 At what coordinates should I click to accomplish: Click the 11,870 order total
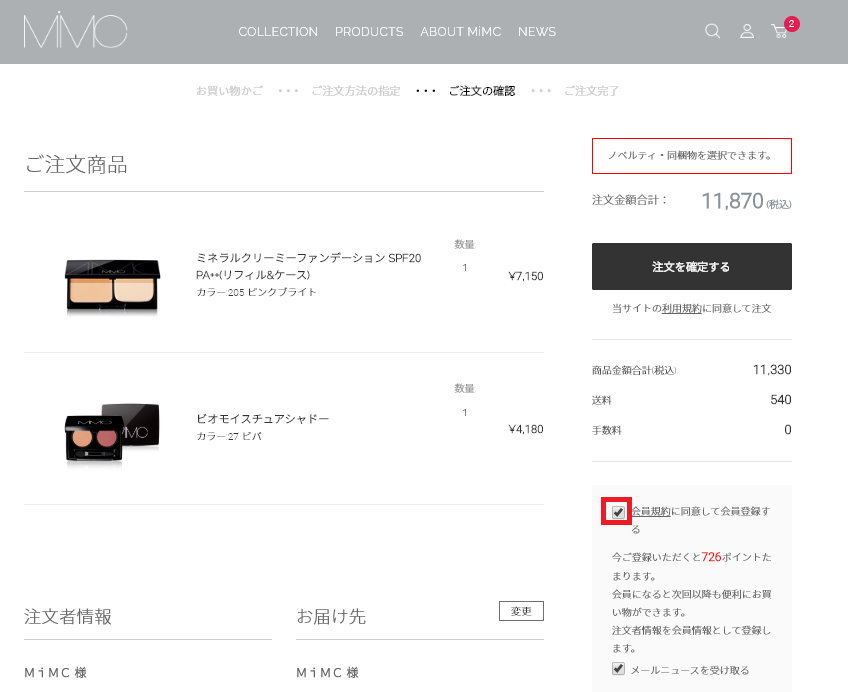[x=732, y=201]
